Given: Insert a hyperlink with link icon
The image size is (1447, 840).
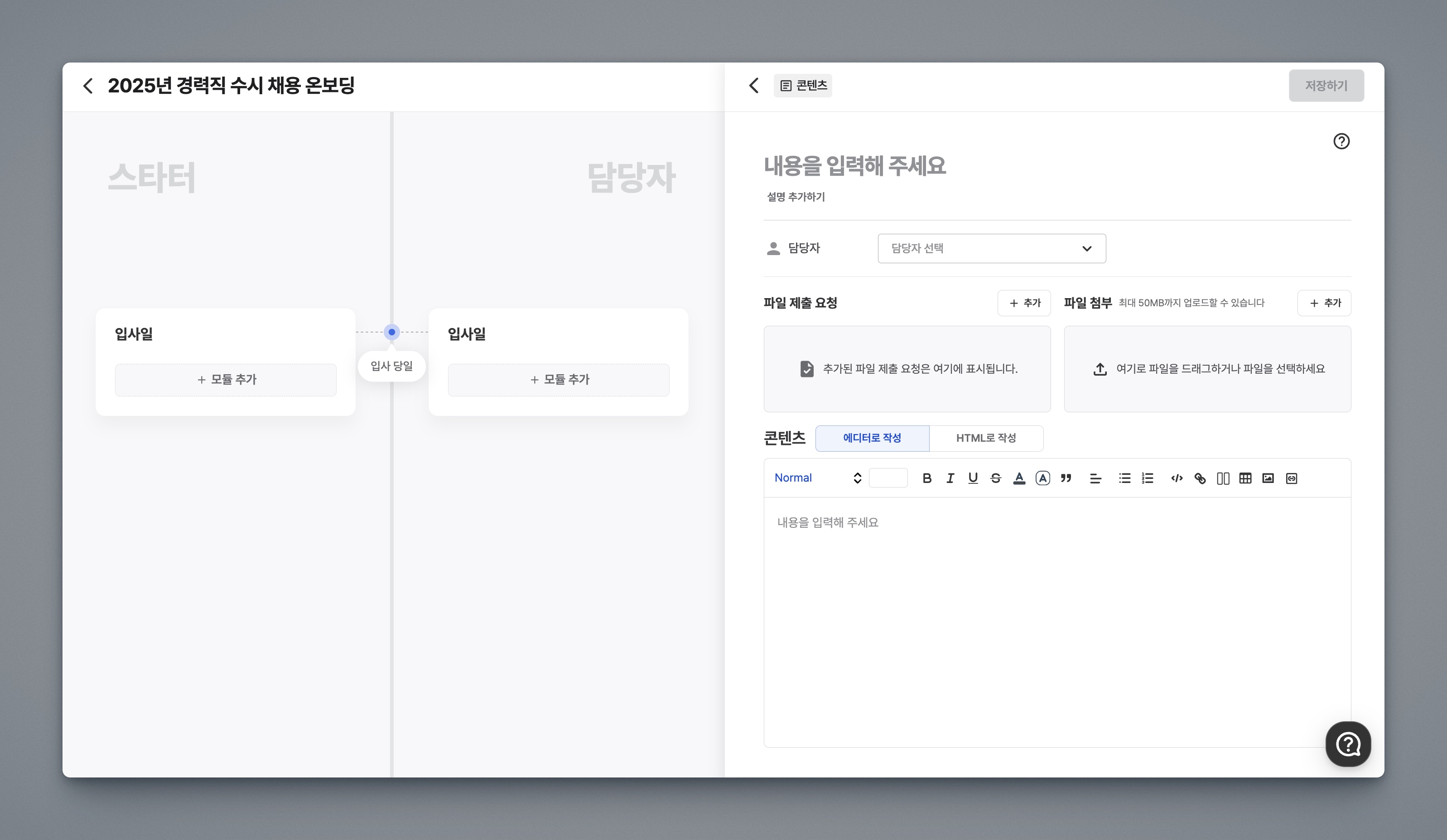Looking at the screenshot, I should coord(1200,478).
